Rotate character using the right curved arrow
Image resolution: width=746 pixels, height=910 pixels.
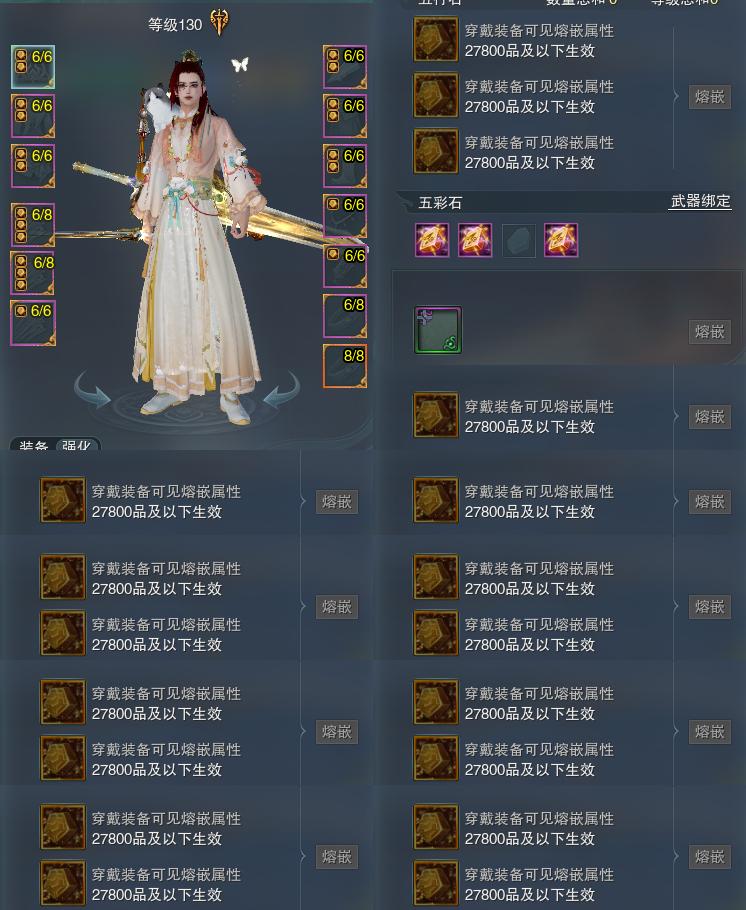281,390
